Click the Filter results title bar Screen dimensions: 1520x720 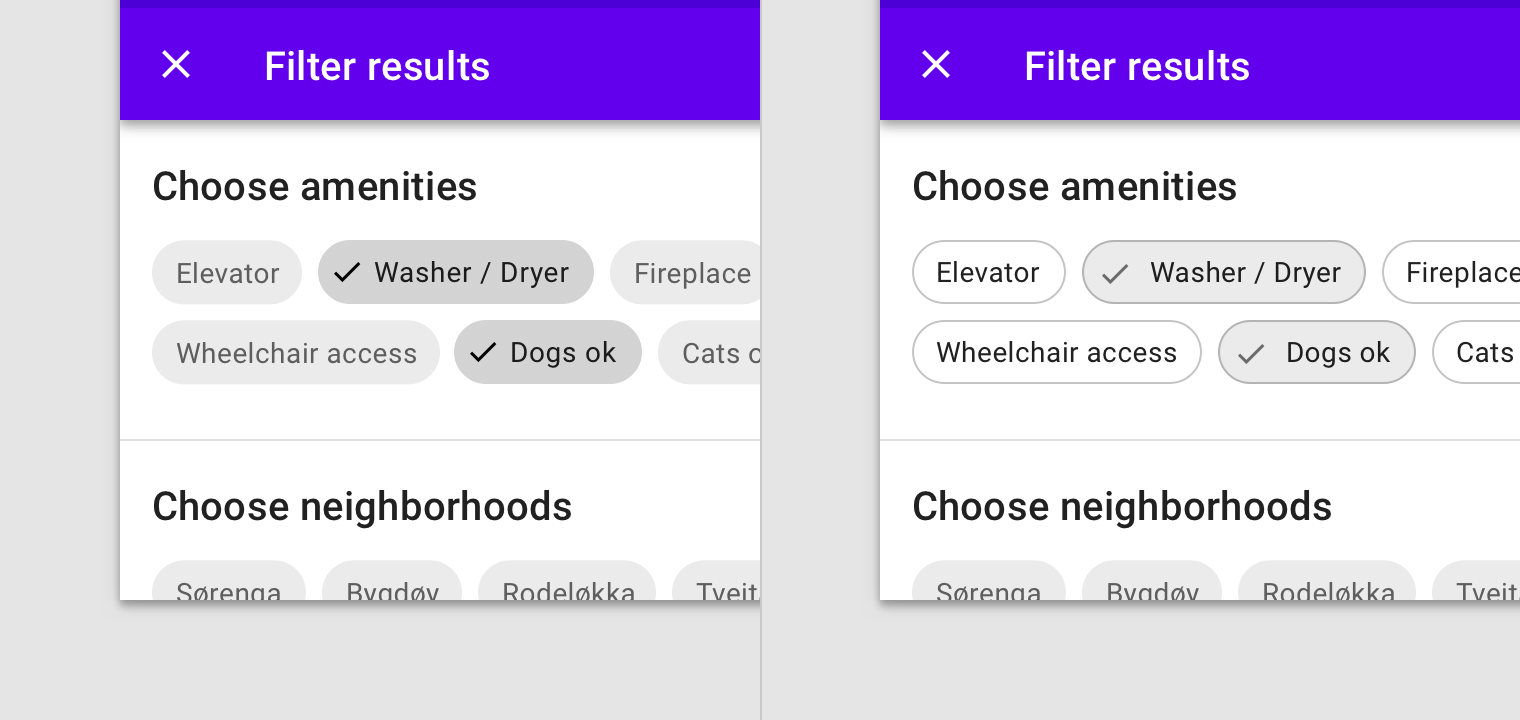click(x=377, y=66)
